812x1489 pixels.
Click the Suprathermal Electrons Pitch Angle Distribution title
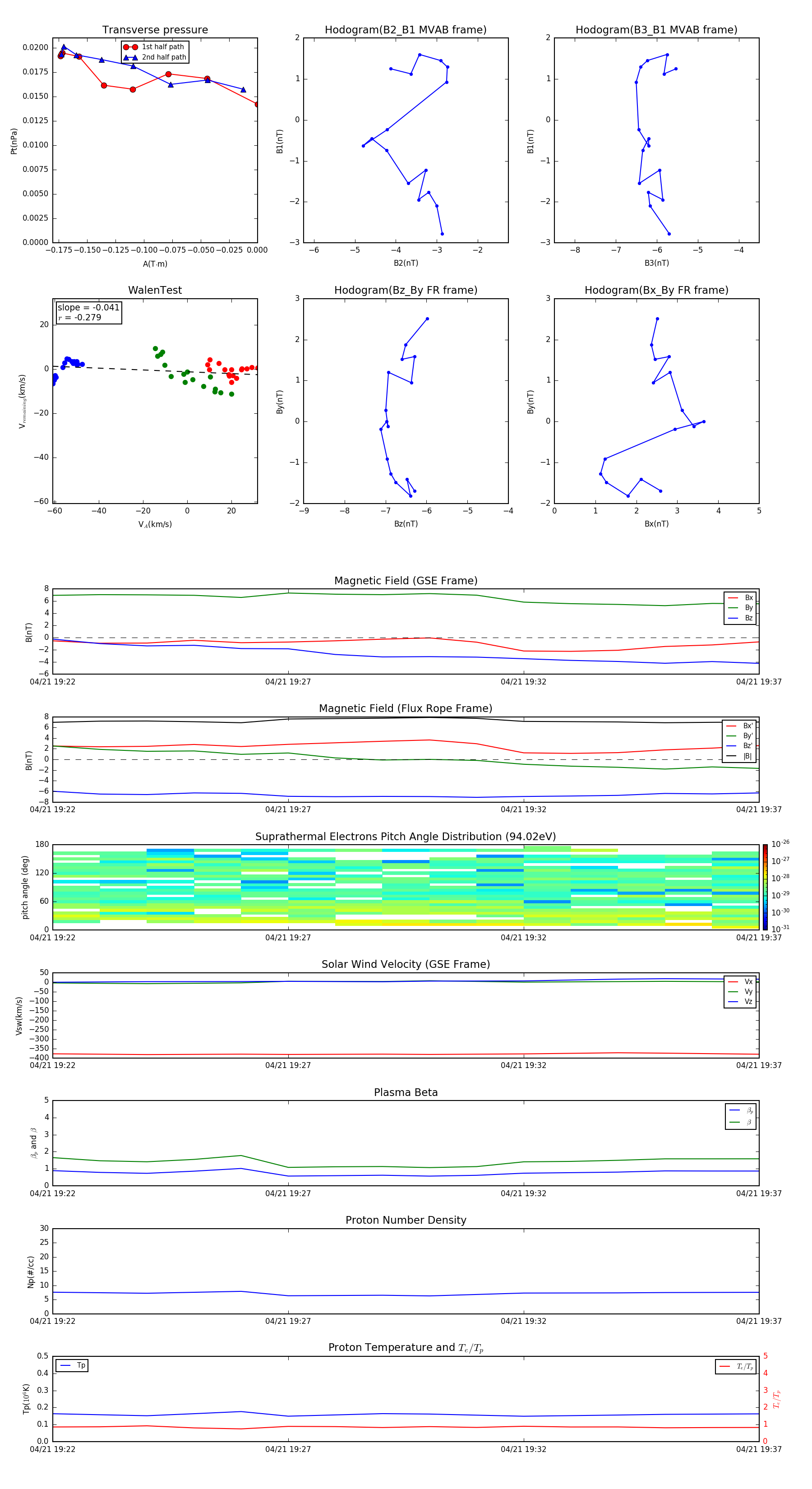(406, 837)
